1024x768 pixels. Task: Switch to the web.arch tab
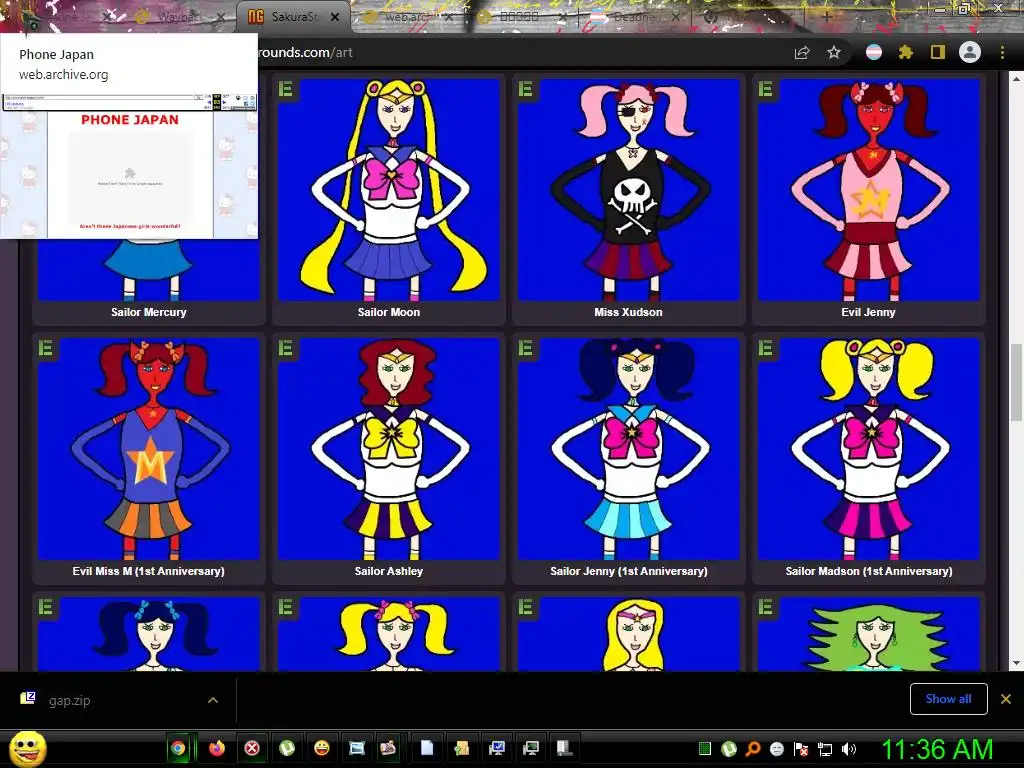pos(408,17)
